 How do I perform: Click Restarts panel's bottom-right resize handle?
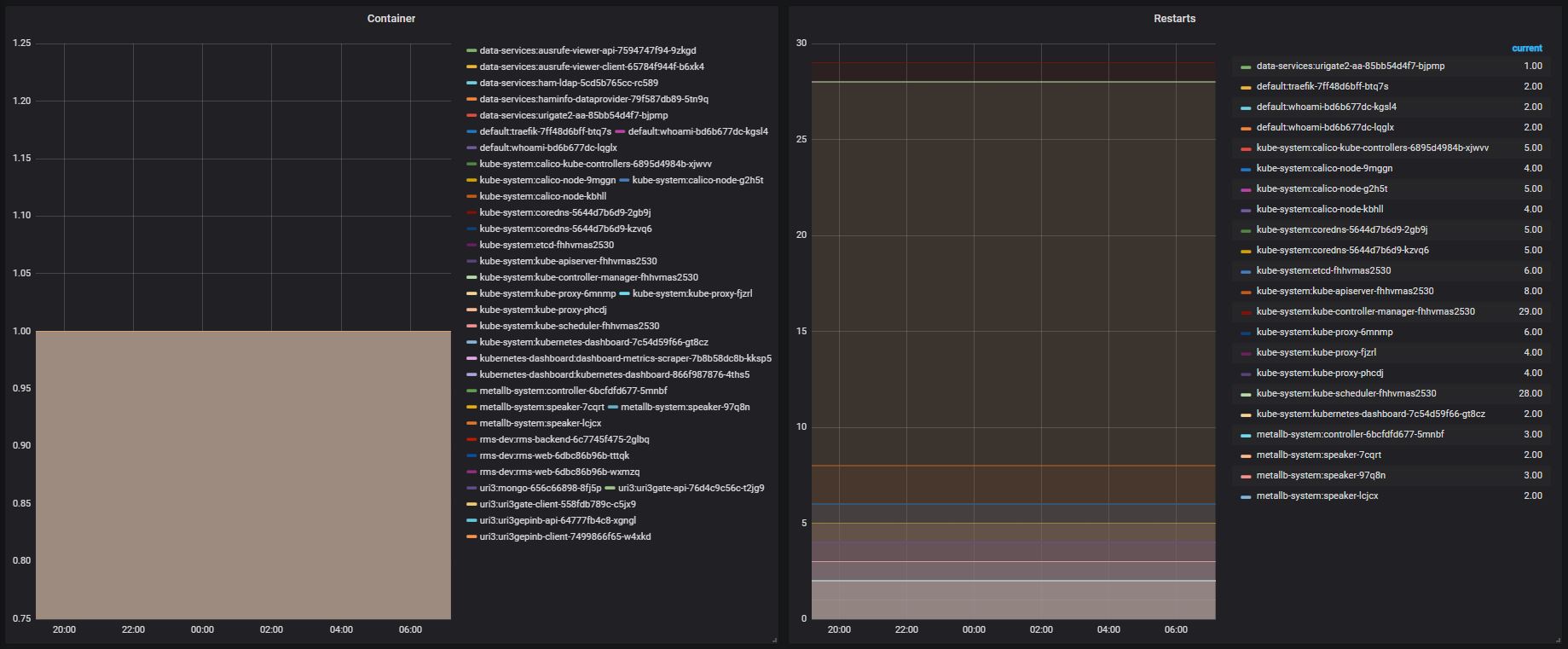tap(1558, 640)
